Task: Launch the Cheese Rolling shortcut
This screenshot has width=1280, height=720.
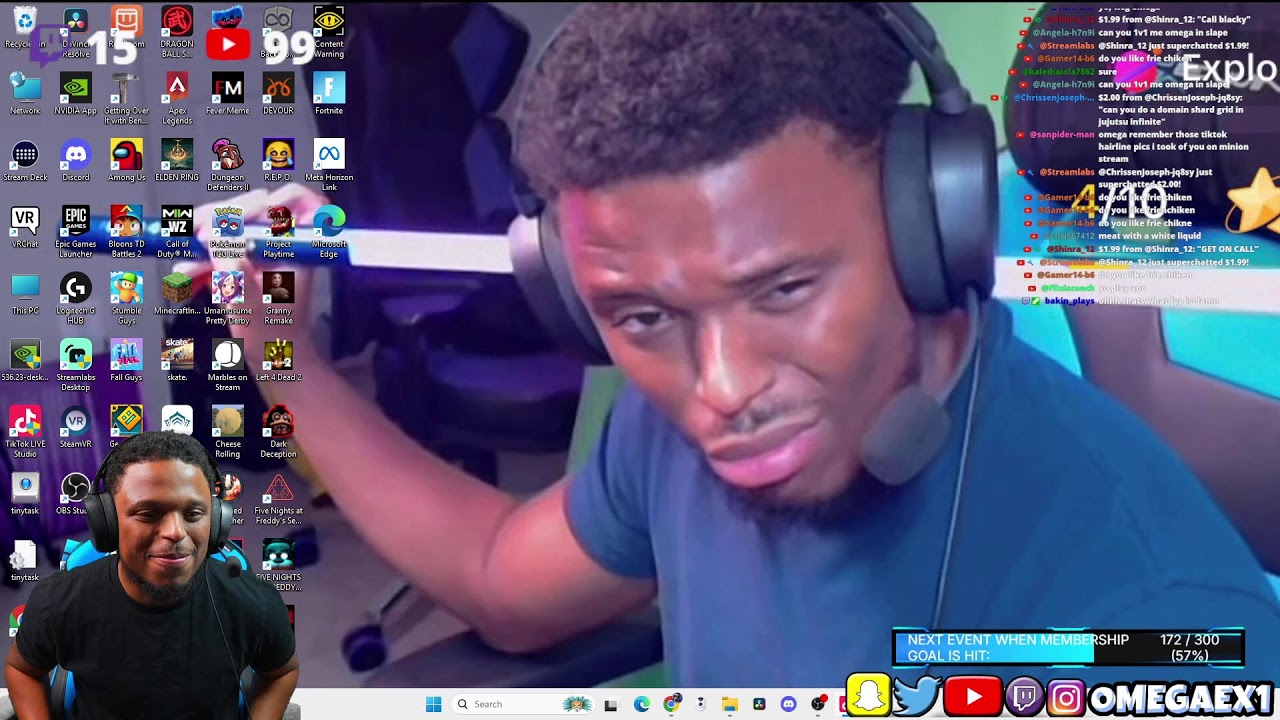Action: click(x=228, y=432)
